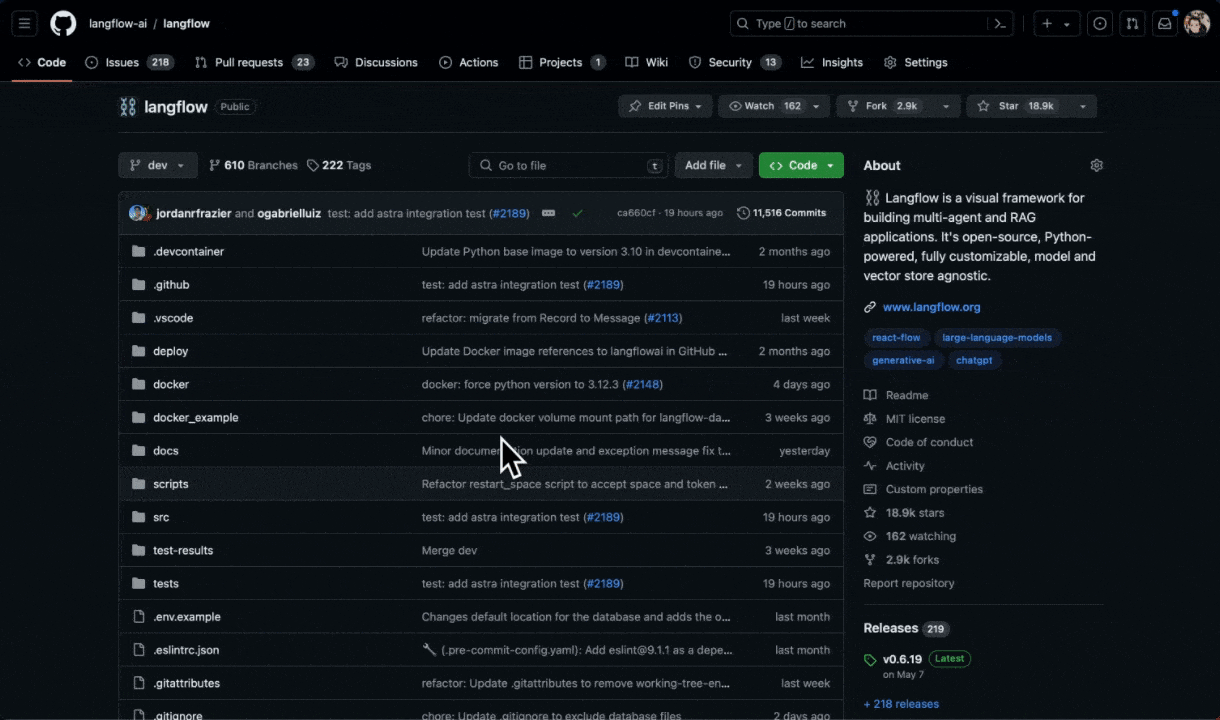
Task: Select the generative-ai topic tag
Action: coord(903,360)
